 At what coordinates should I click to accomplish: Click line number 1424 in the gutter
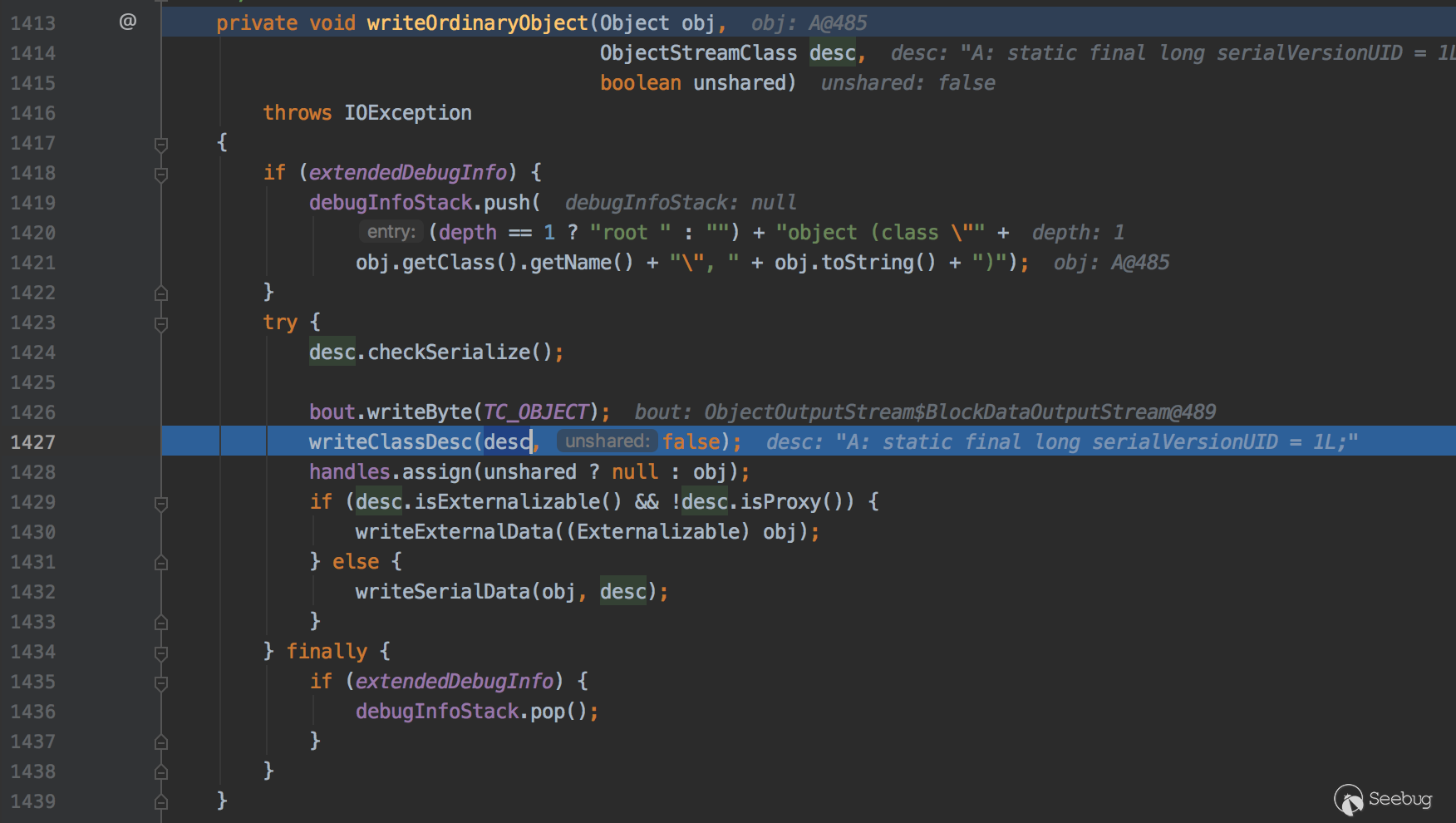point(33,352)
